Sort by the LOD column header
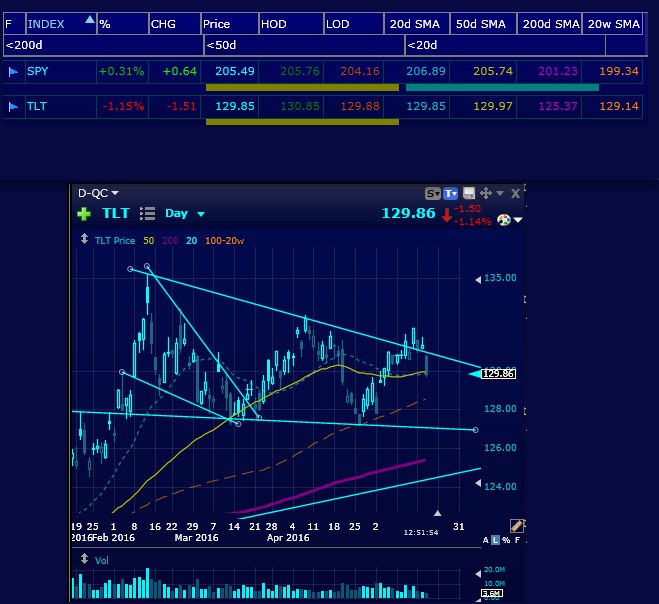 pos(354,24)
